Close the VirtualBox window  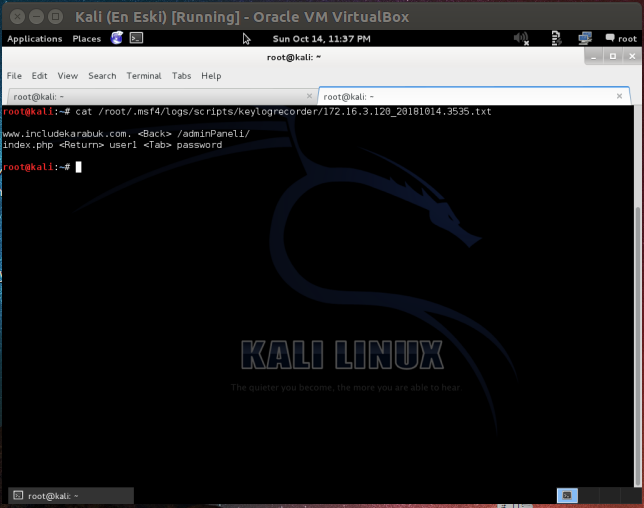tap(17, 17)
